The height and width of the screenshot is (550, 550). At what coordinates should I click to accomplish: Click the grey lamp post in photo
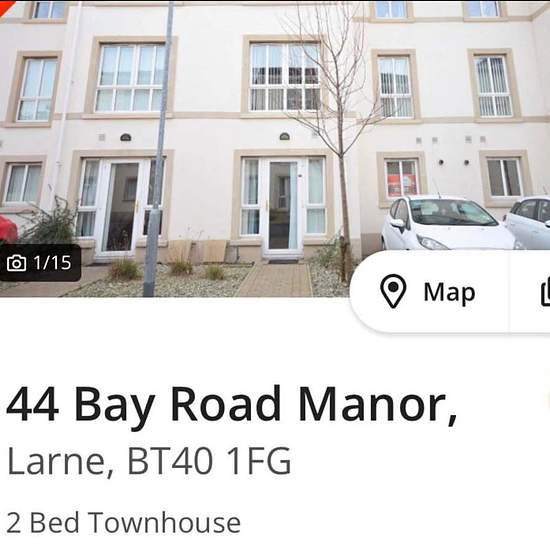point(159,149)
